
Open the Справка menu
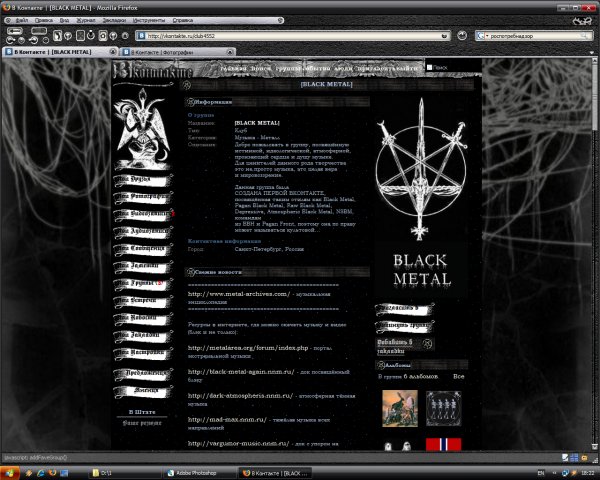coord(183,20)
